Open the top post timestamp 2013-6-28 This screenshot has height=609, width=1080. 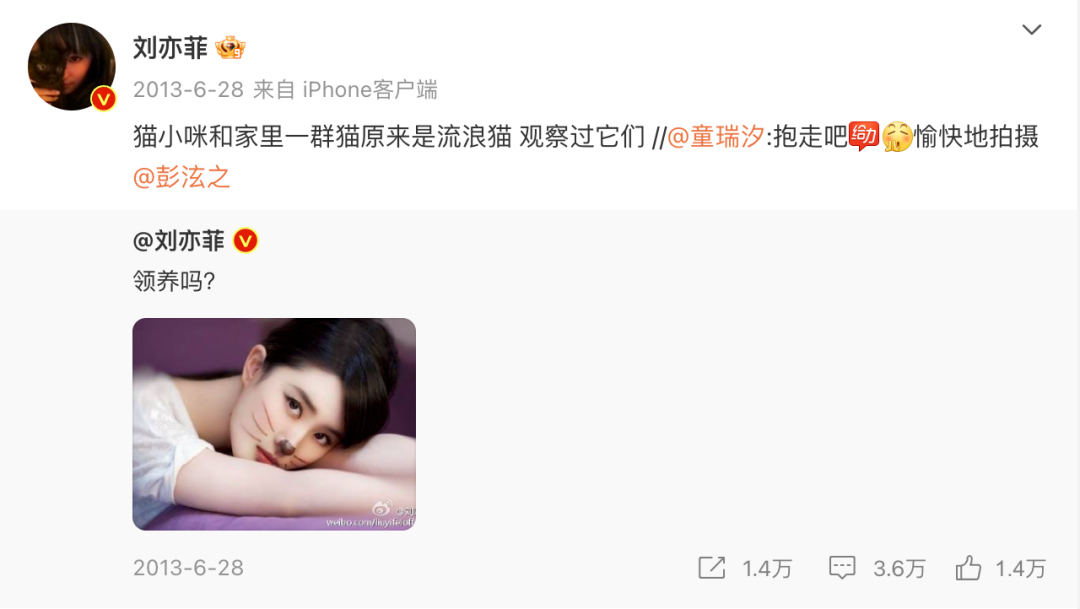[188, 90]
